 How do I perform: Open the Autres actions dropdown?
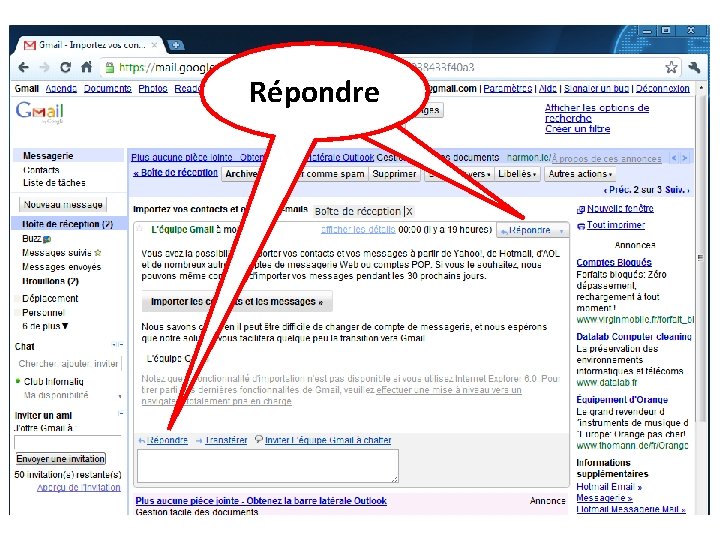(580, 174)
